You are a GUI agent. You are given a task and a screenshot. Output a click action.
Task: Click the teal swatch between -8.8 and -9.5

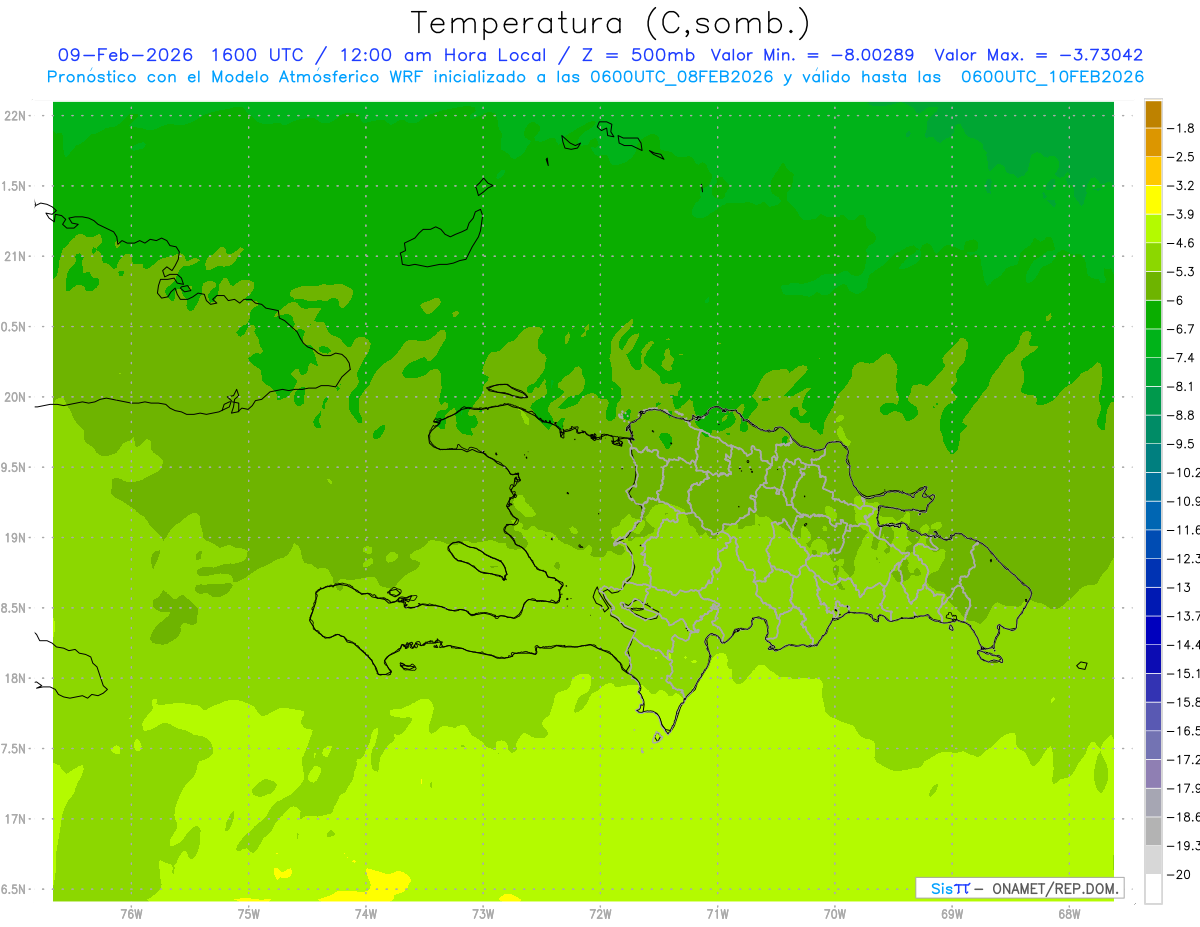[1153, 430]
